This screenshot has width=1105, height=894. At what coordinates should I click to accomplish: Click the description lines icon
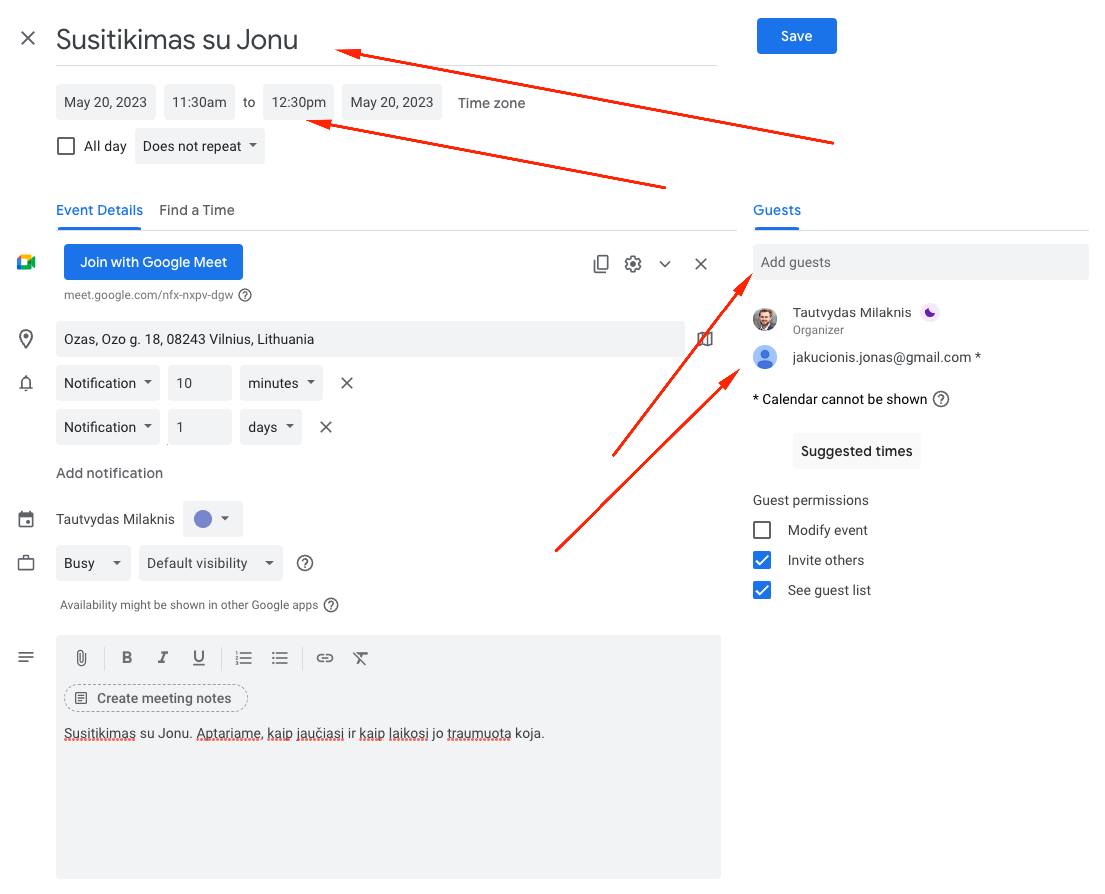[26, 657]
